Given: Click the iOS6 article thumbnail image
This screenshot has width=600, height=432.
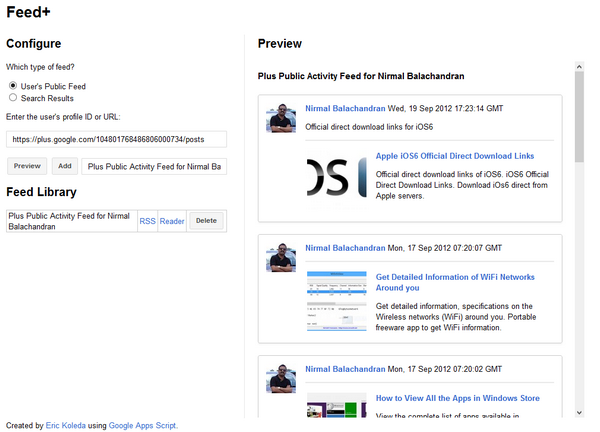Looking at the screenshot, I should pyautogui.click(x=337, y=179).
